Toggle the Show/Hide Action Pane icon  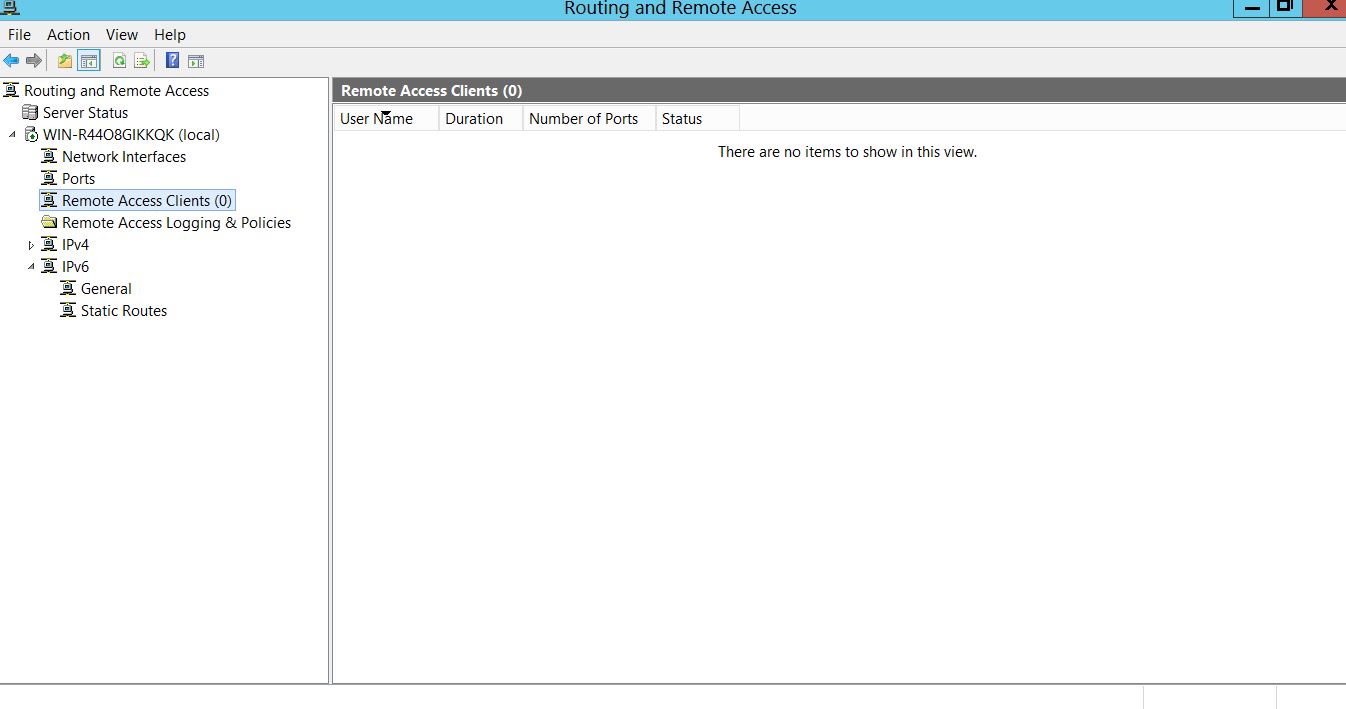tap(196, 61)
